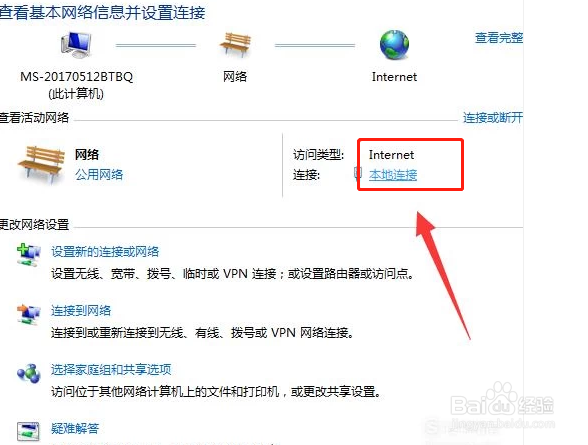Open the 本地连接 link

pos(393,175)
